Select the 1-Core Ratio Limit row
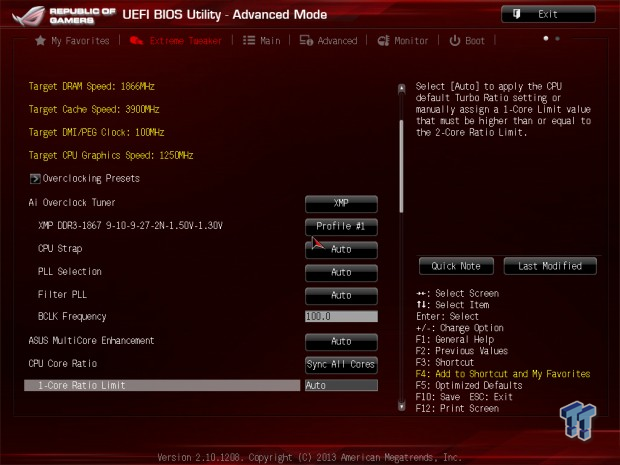620x465 pixels. click(162, 385)
